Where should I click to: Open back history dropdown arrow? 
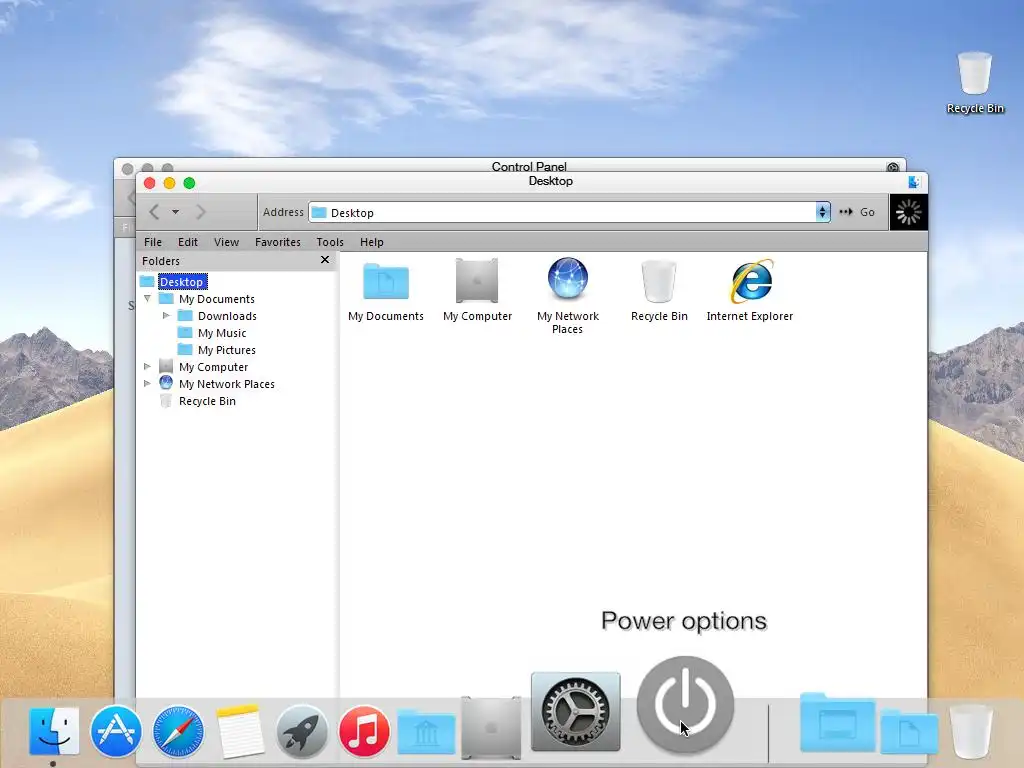tap(175, 212)
